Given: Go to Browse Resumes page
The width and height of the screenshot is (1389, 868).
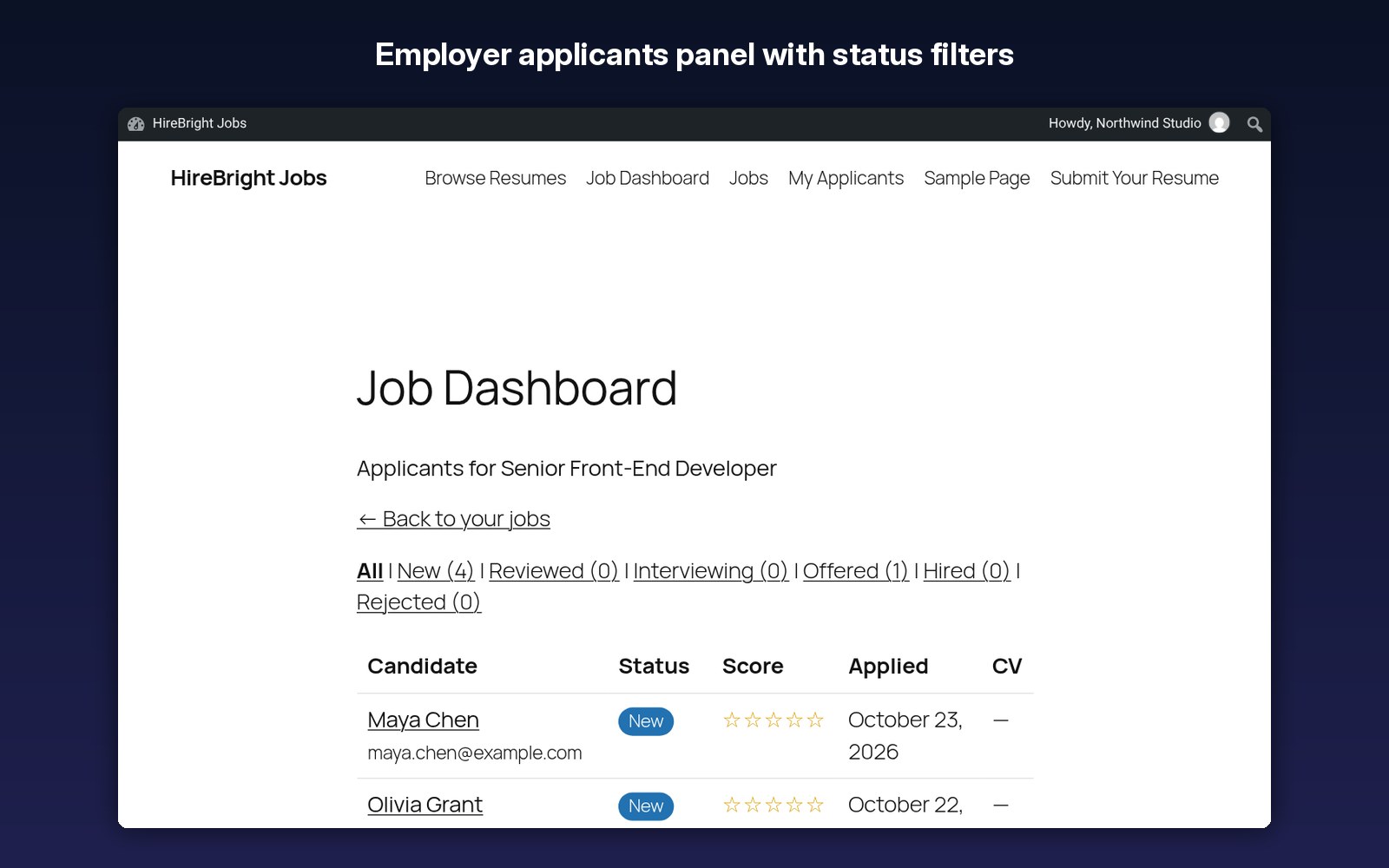Looking at the screenshot, I should [496, 178].
